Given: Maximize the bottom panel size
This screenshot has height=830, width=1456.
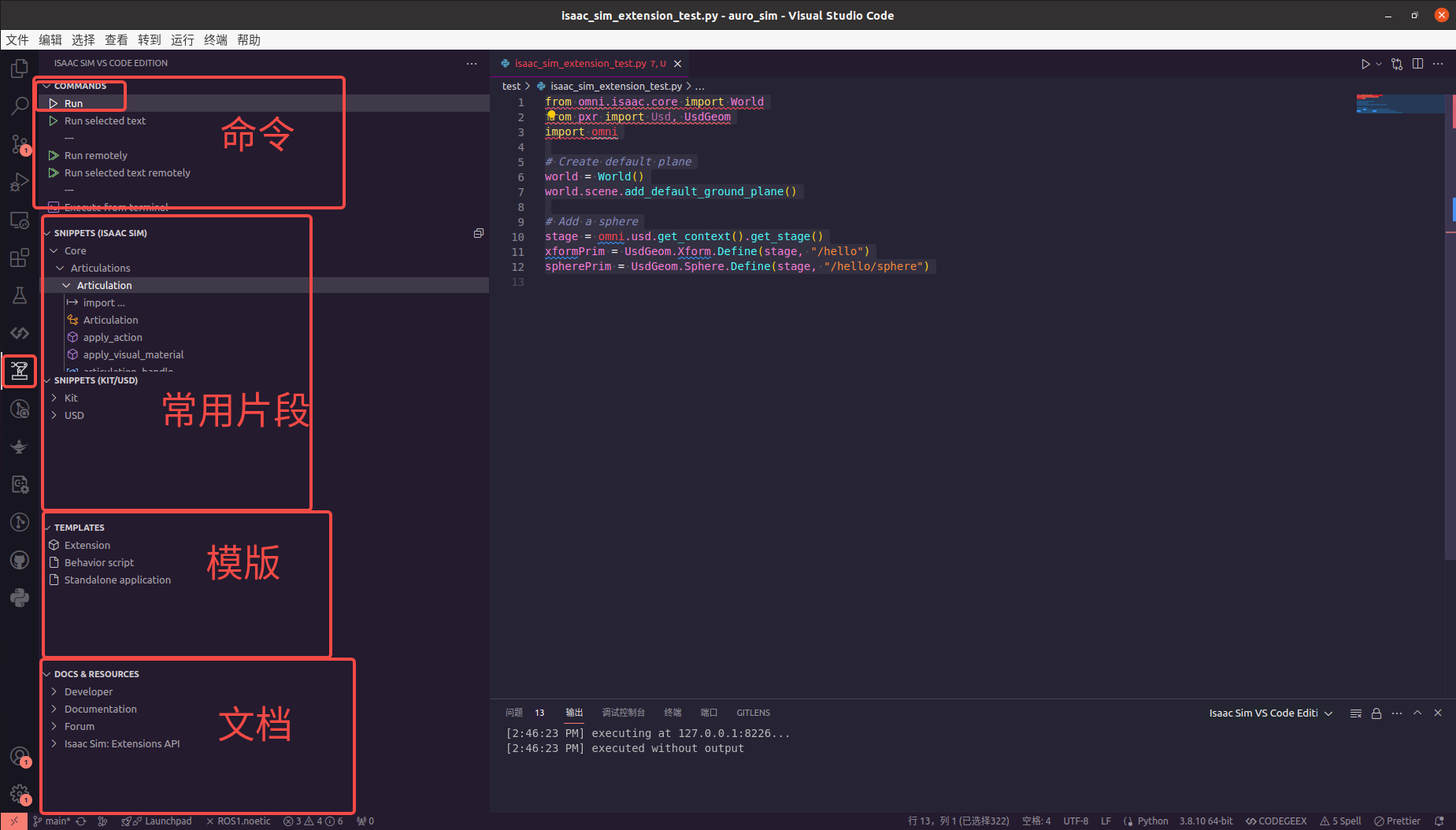Looking at the screenshot, I should (x=1417, y=713).
